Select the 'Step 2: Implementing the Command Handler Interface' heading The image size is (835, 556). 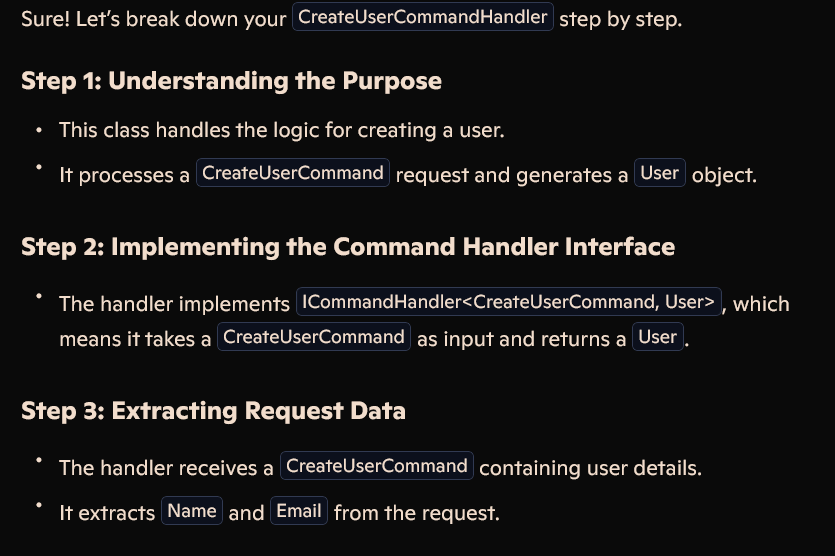click(348, 247)
